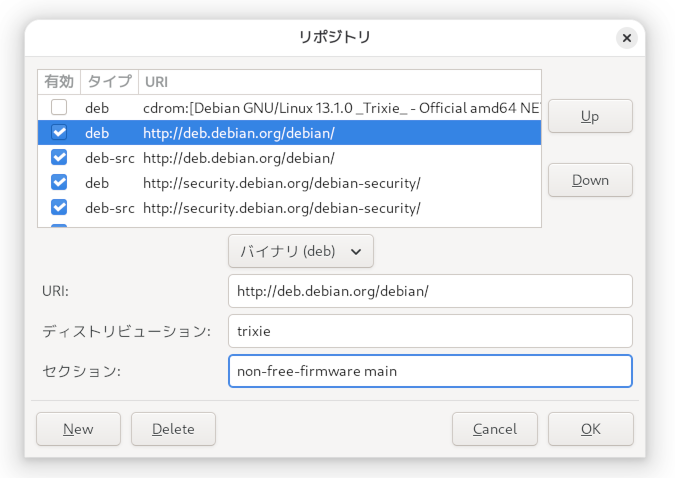Cancel the repository changes
675x478 pixels.
coord(494,429)
